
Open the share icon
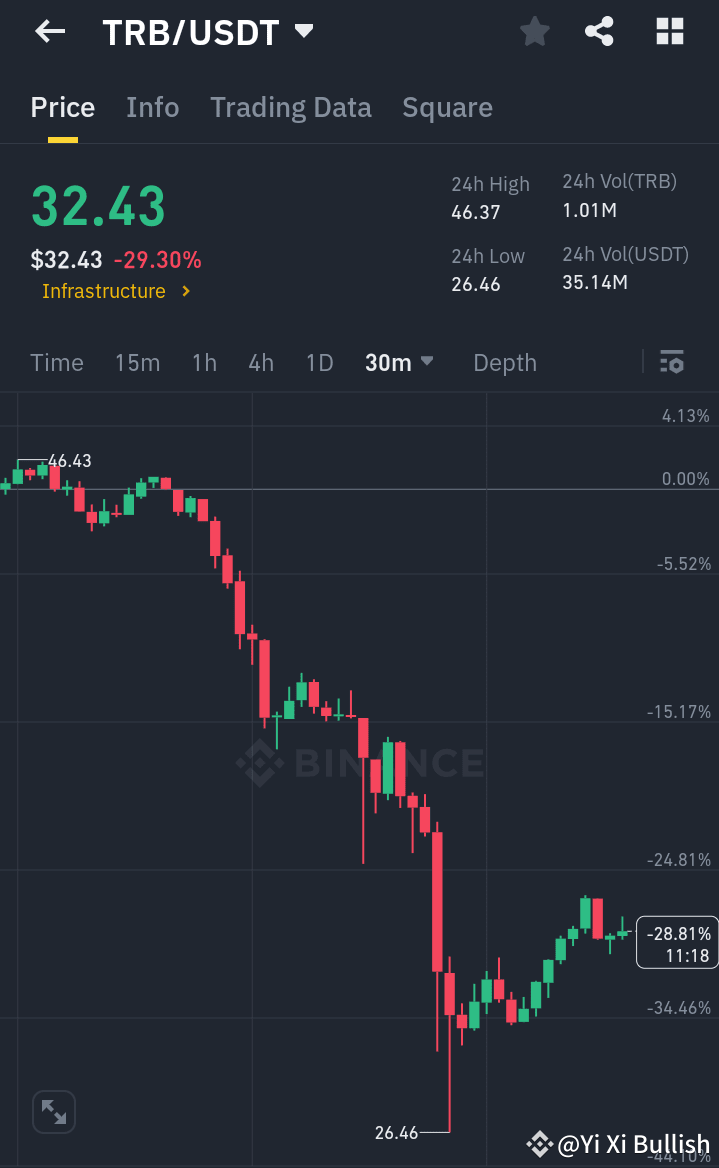599,31
